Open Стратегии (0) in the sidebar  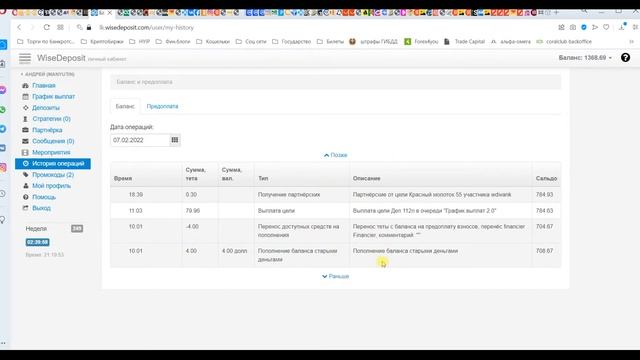click(51, 119)
